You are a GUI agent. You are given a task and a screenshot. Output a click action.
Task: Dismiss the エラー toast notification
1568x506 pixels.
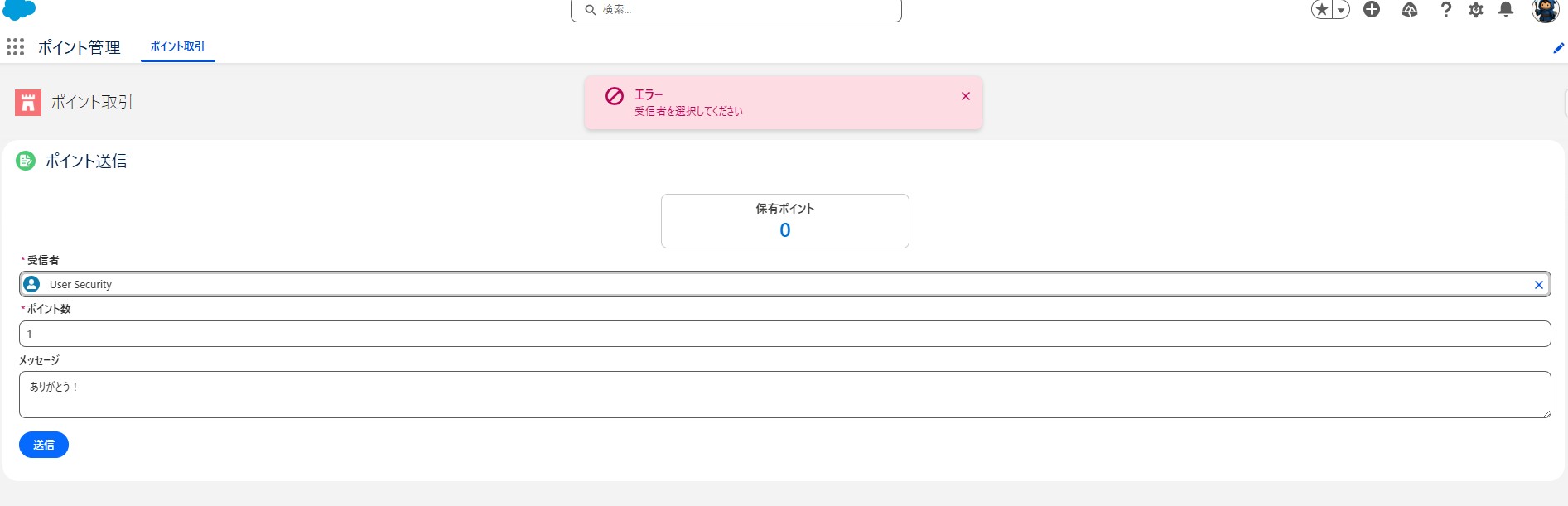tap(965, 96)
